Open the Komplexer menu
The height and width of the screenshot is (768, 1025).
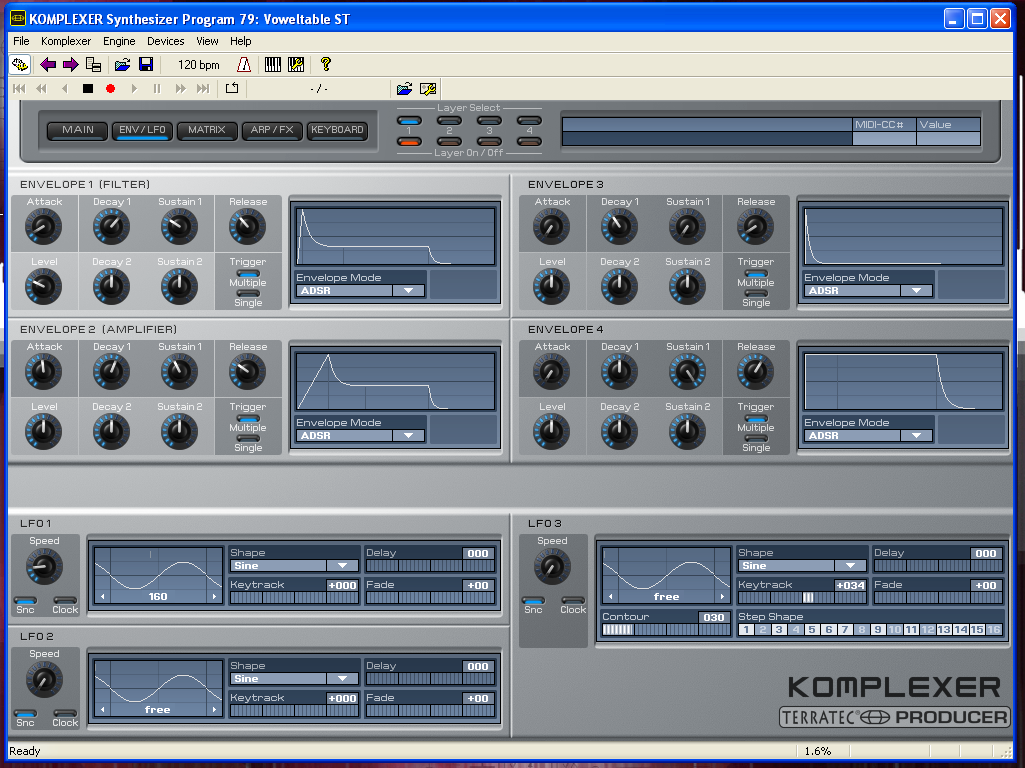pos(66,41)
